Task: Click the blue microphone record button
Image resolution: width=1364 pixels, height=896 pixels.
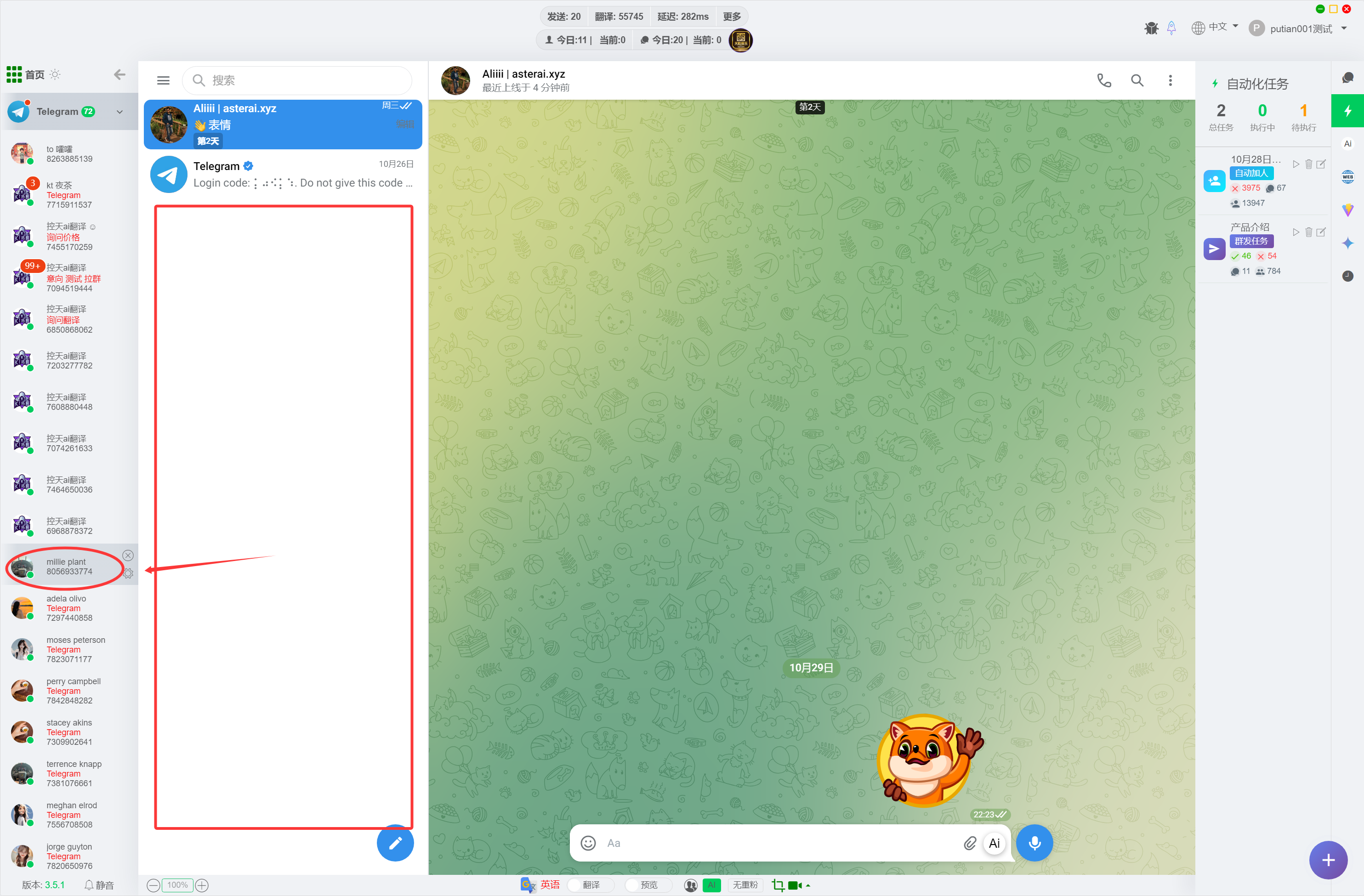Action: point(1034,843)
